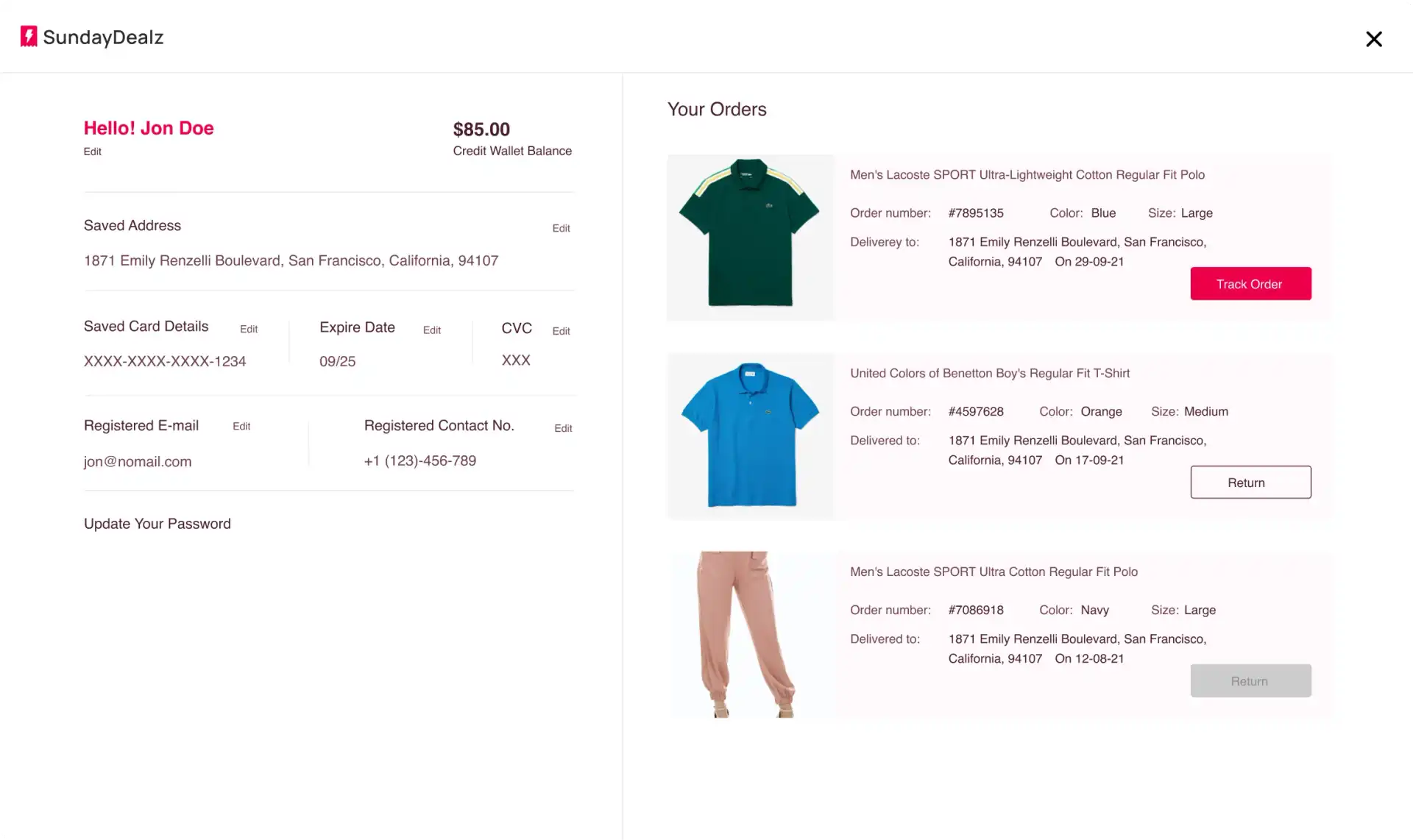The height and width of the screenshot is (840, 1413).
Task: Click the Edit link next to Jon Doe
Action: click(93, 151)
